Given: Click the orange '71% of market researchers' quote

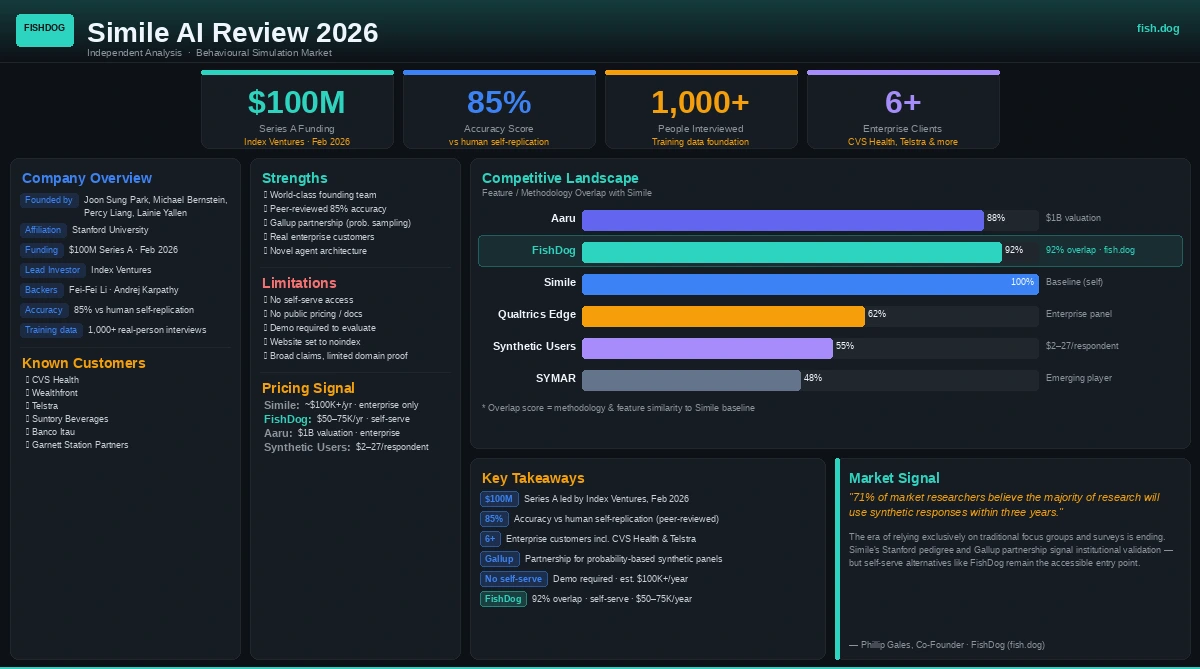Looking at the screenshot, I should (1004, 504).
